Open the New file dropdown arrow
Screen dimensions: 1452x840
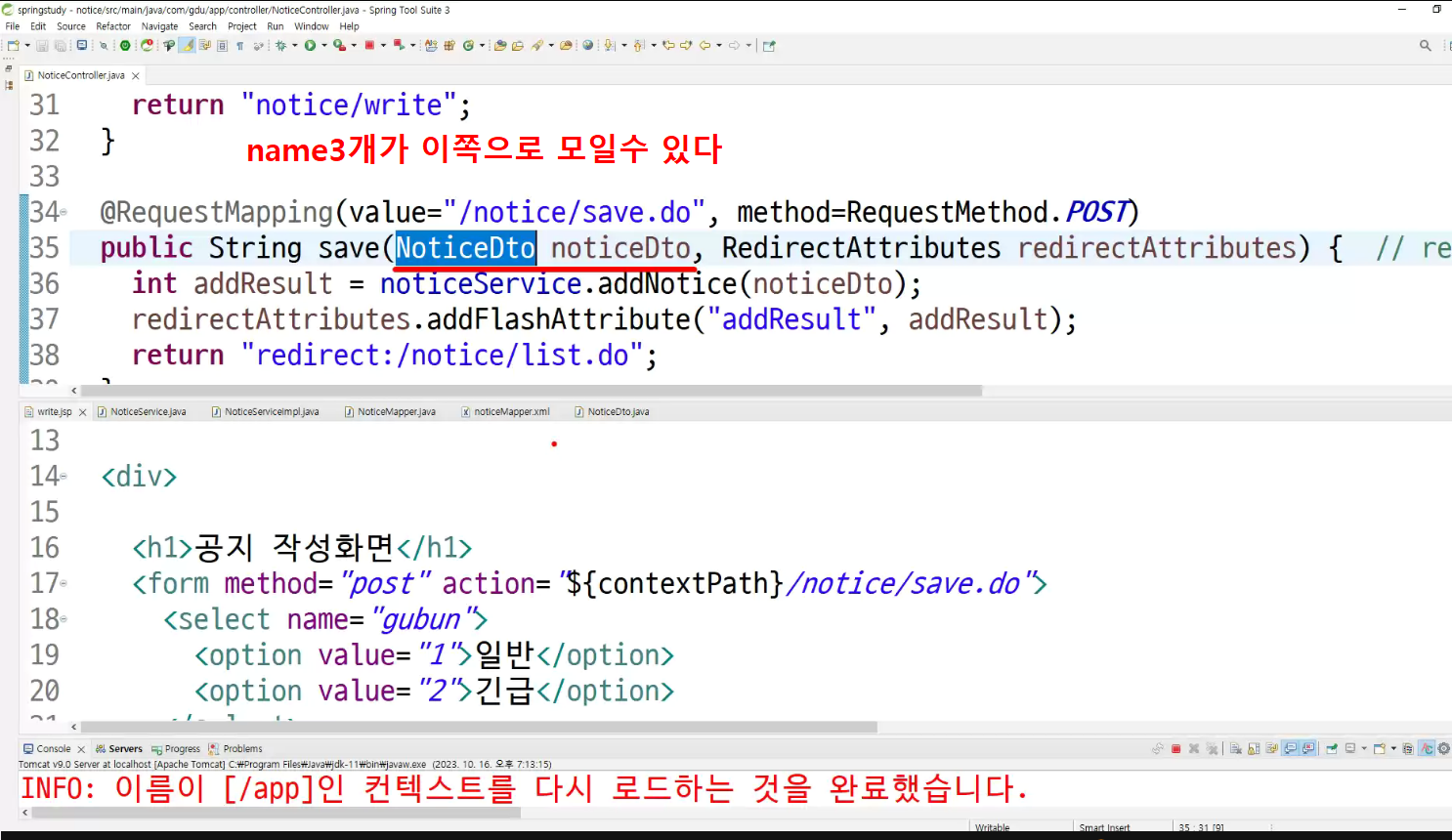(x=27, y=45)
